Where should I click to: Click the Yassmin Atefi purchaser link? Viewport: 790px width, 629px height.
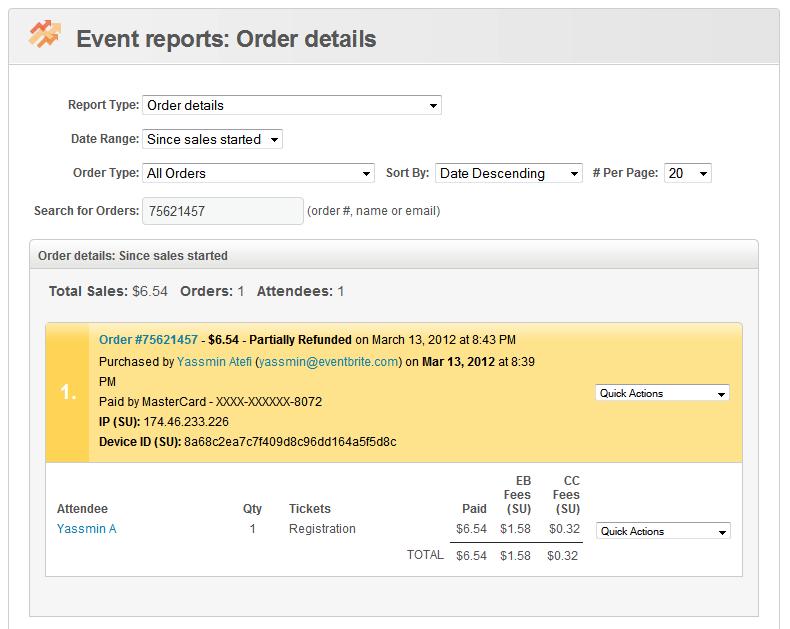[x=214, y=362]
